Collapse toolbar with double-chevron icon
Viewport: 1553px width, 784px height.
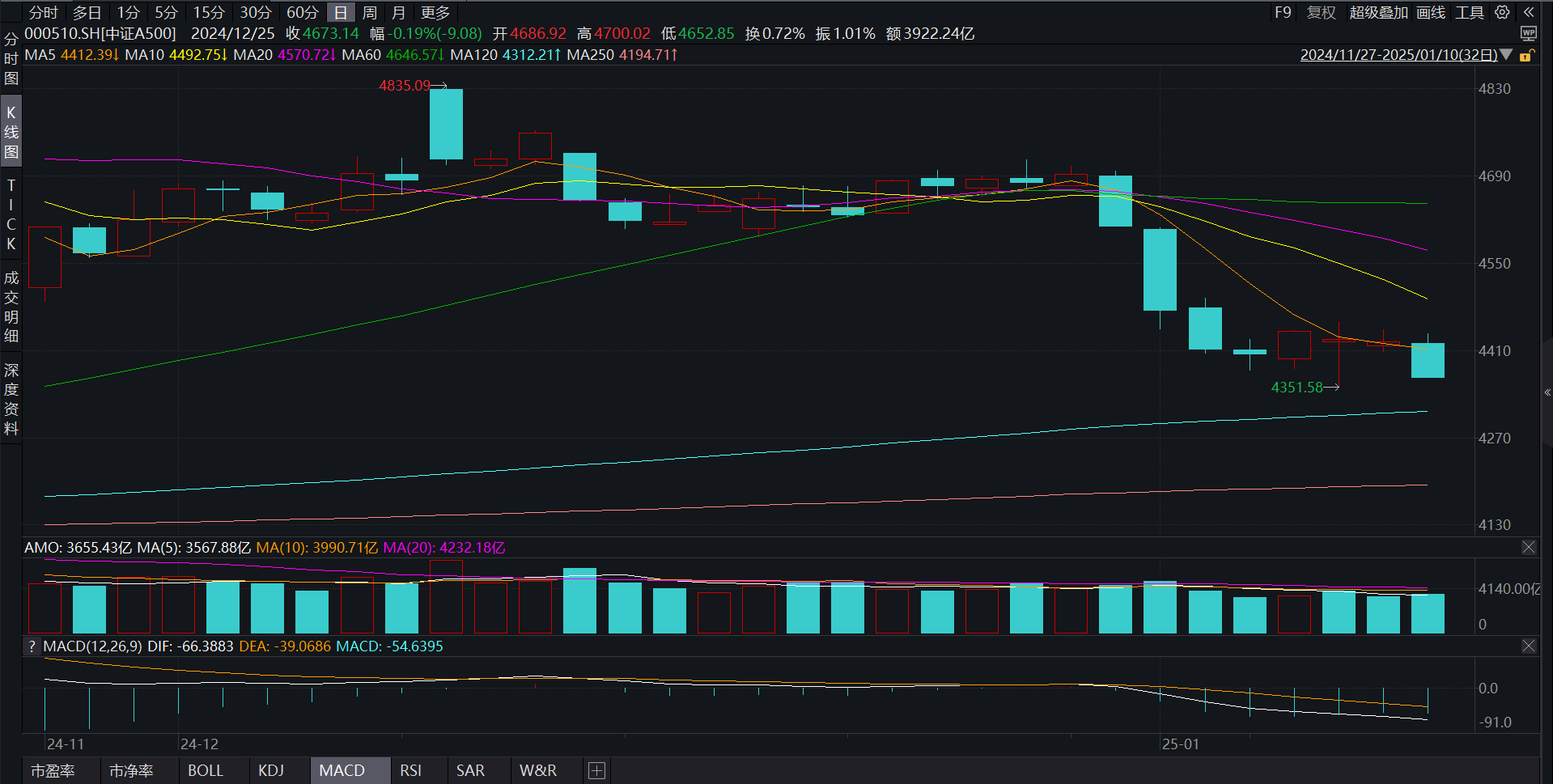[1528, 12]
